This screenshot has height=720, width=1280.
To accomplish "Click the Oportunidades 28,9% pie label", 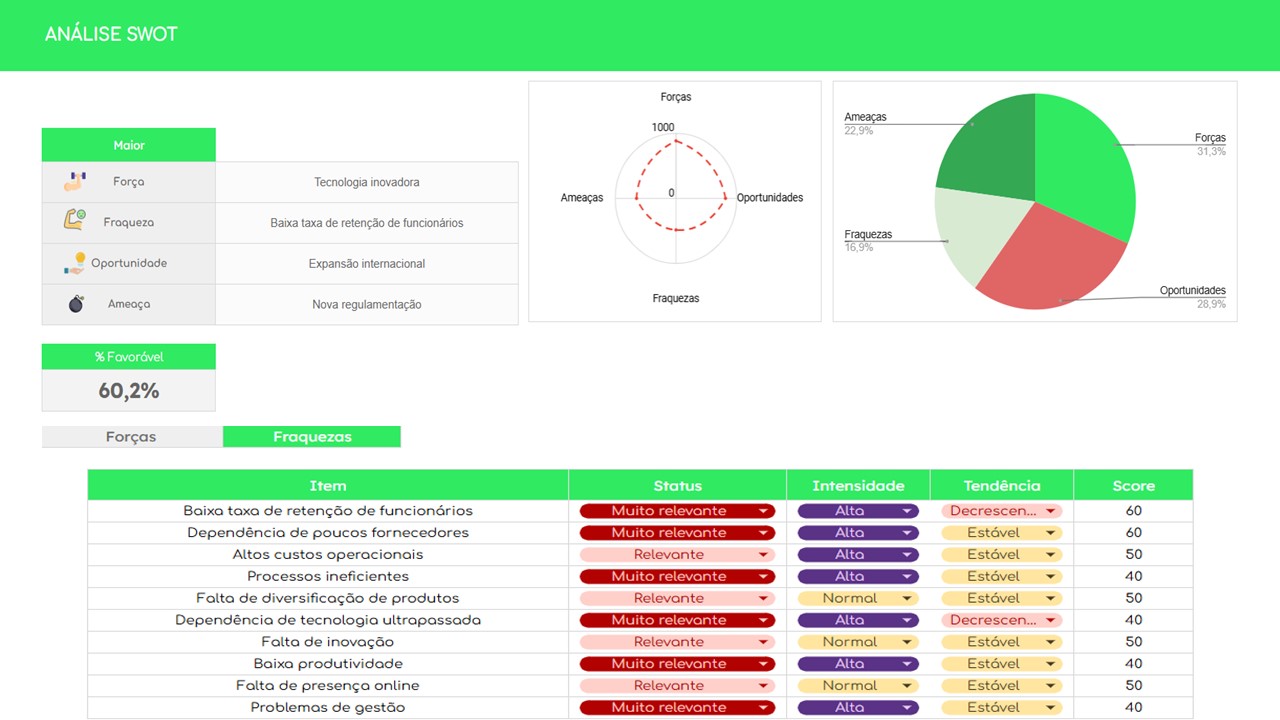I will coord(1193,297).
